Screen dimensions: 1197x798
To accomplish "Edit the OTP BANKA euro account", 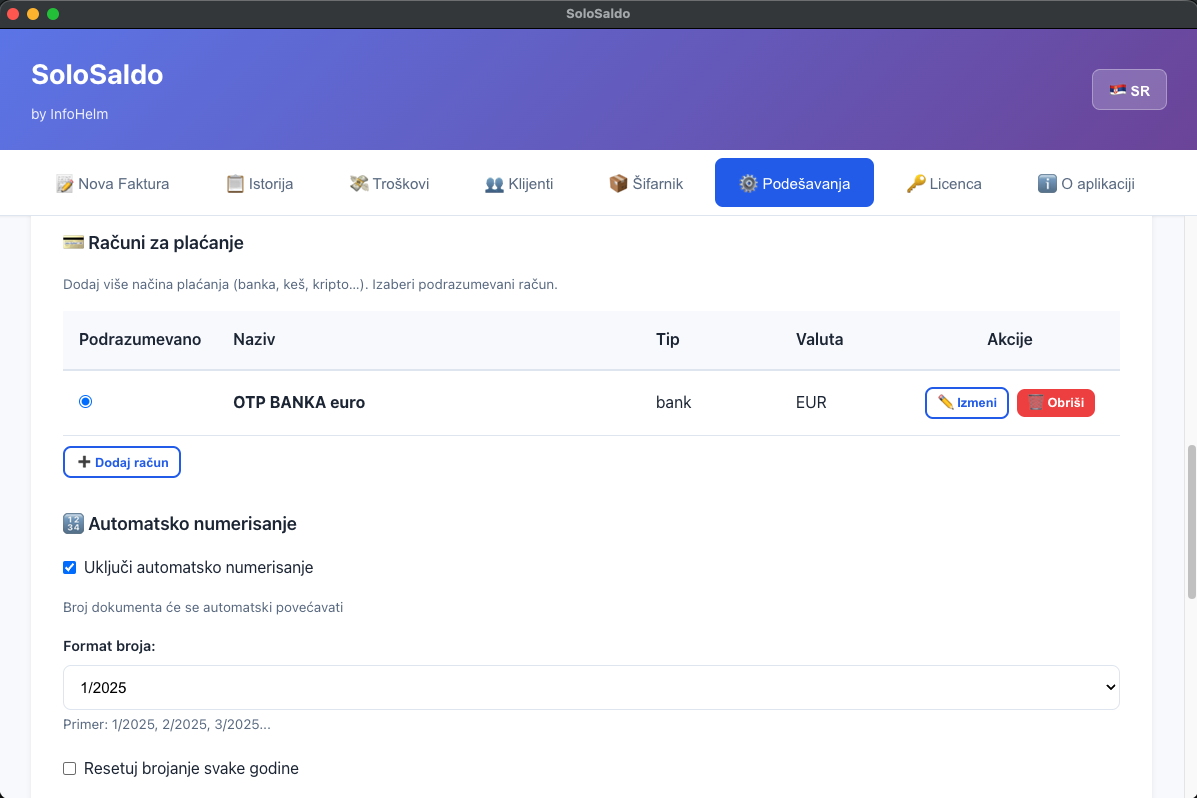I will coord(966,403).
